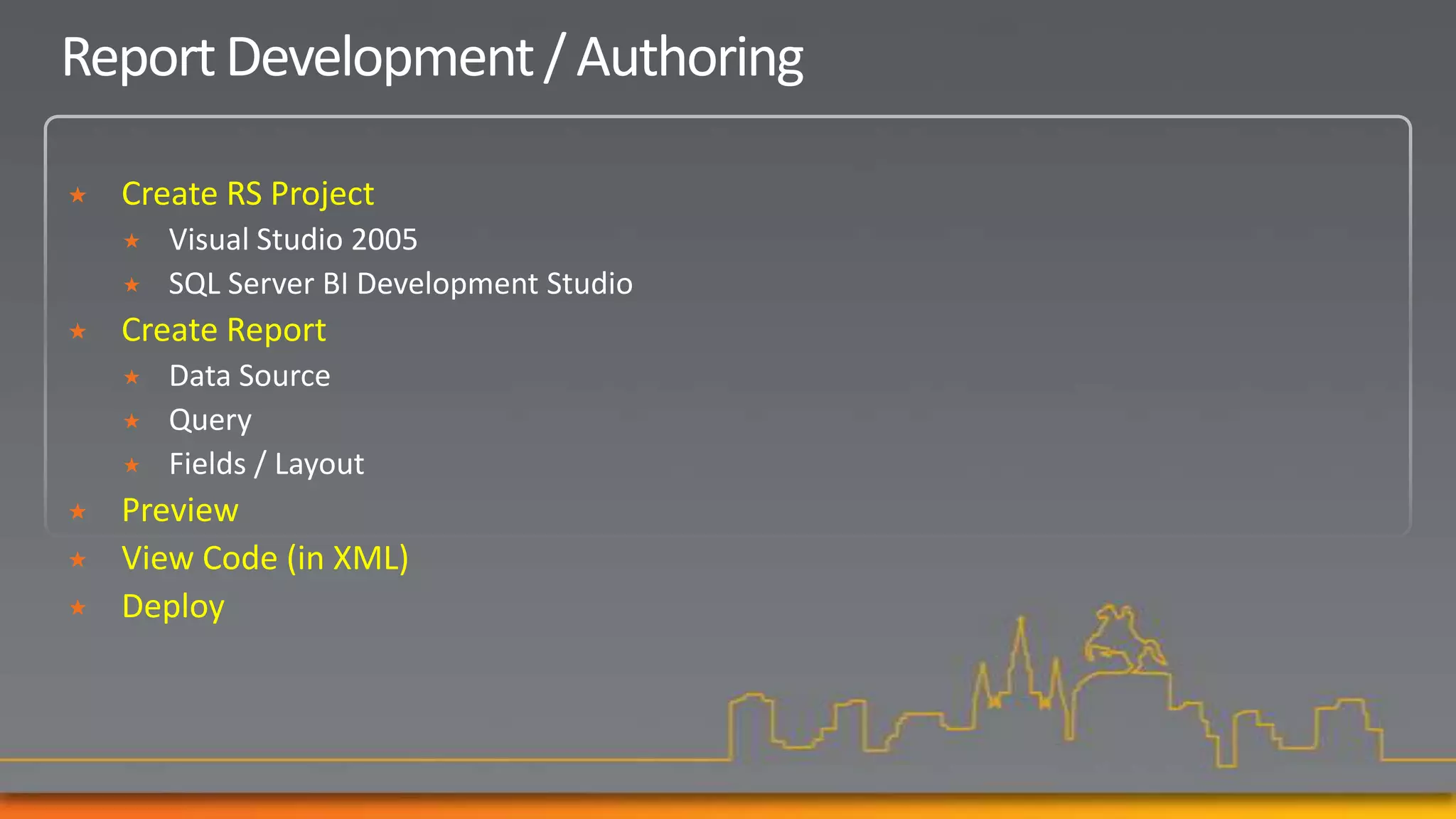Image resolution: width=1456 pixels, height=819 pixels.
Task: Select the 'Report Development / Authoring' slide title
Action: (432, 58)
